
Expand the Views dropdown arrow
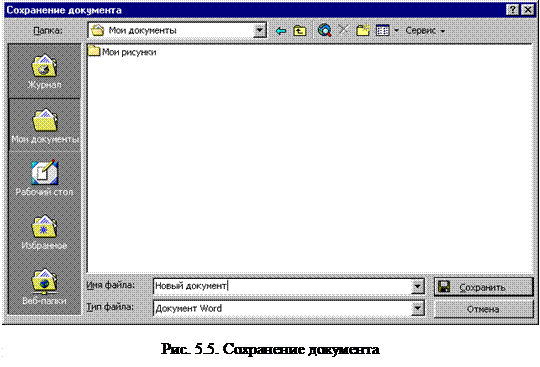point(396,31)
